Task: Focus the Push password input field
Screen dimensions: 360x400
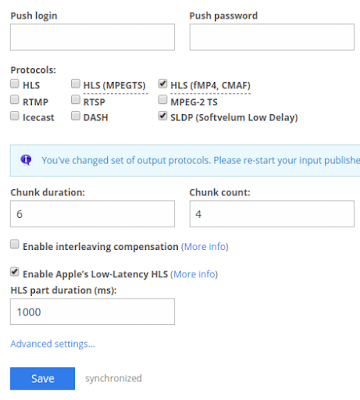Action: [272, 37]
